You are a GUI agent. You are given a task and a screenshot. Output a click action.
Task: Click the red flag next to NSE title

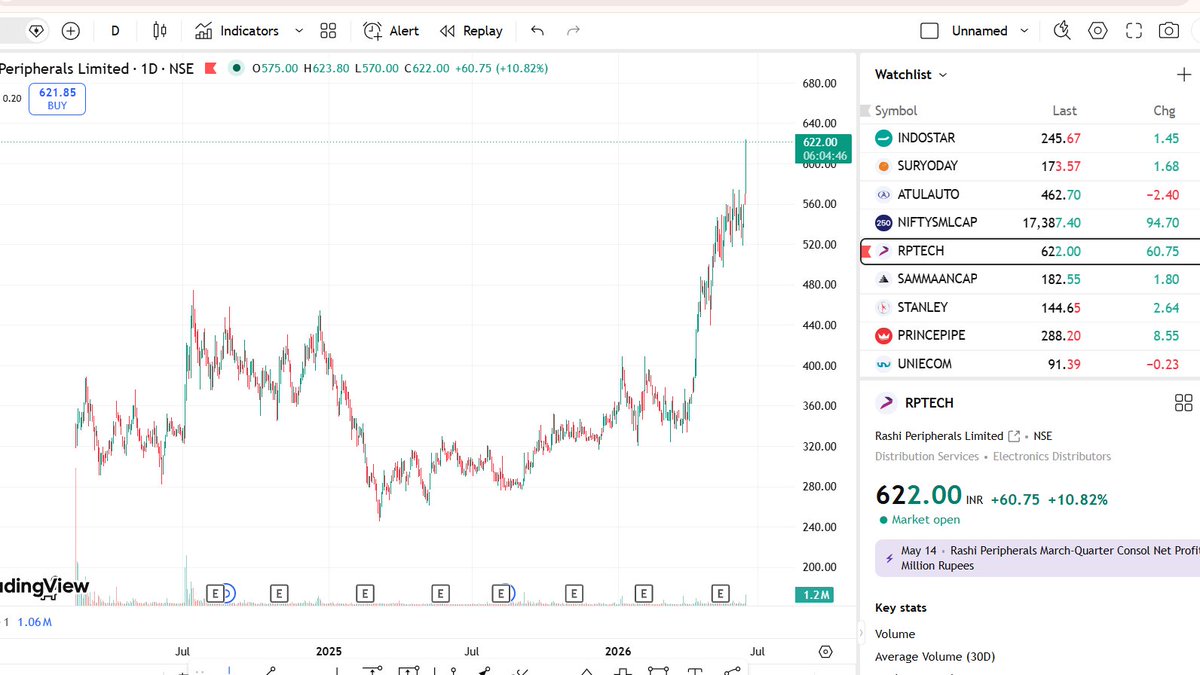click(x=211, y=68)
